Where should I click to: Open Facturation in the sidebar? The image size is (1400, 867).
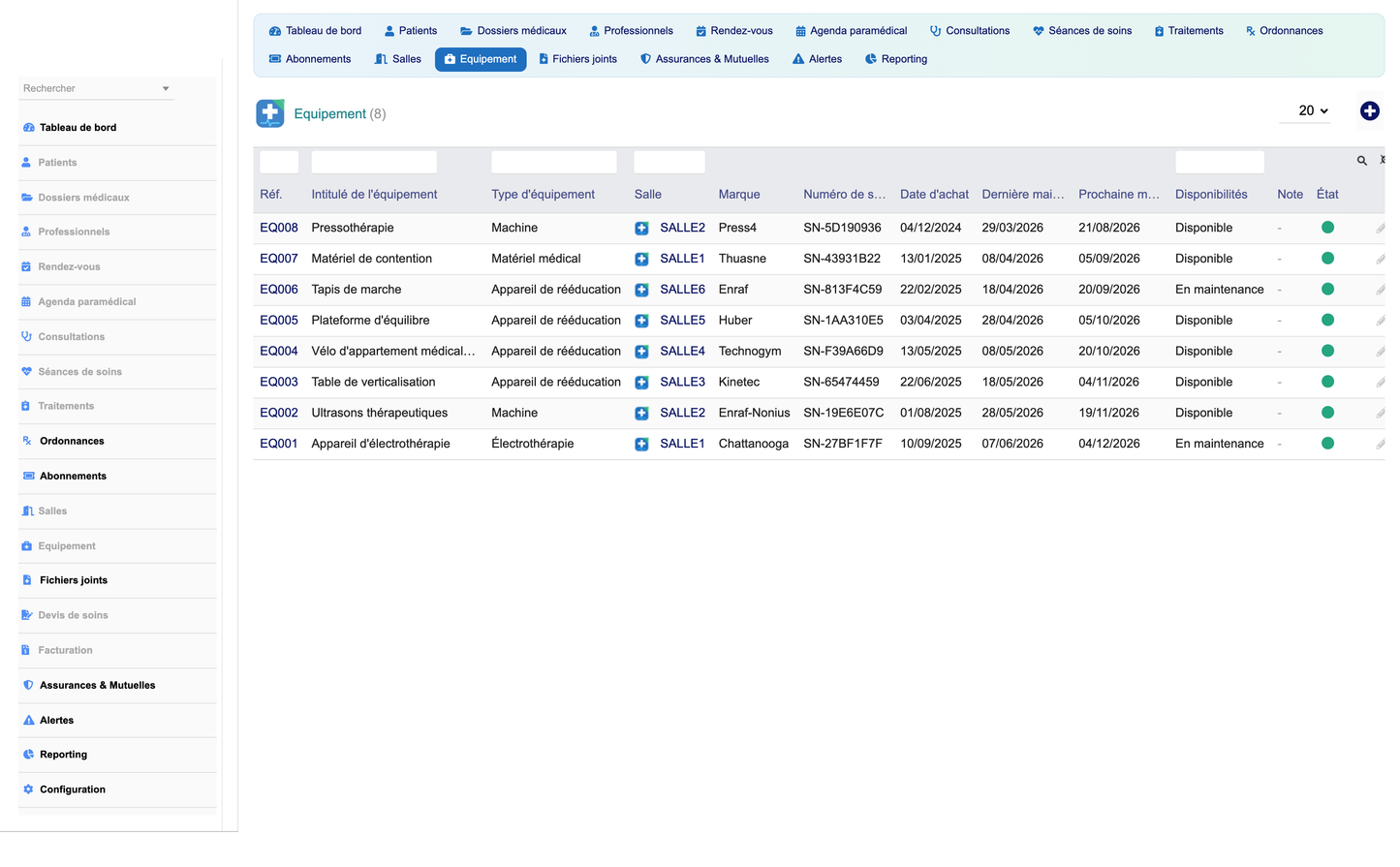[x=65, y=651]
